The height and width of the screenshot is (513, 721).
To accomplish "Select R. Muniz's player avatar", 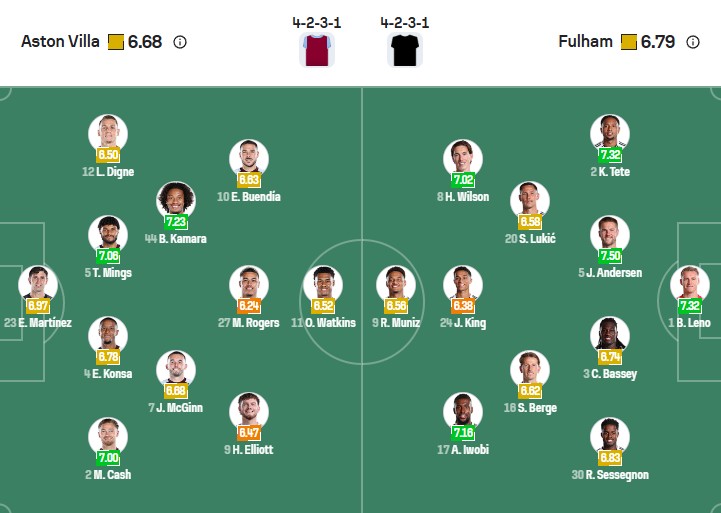I will [396, 284].
